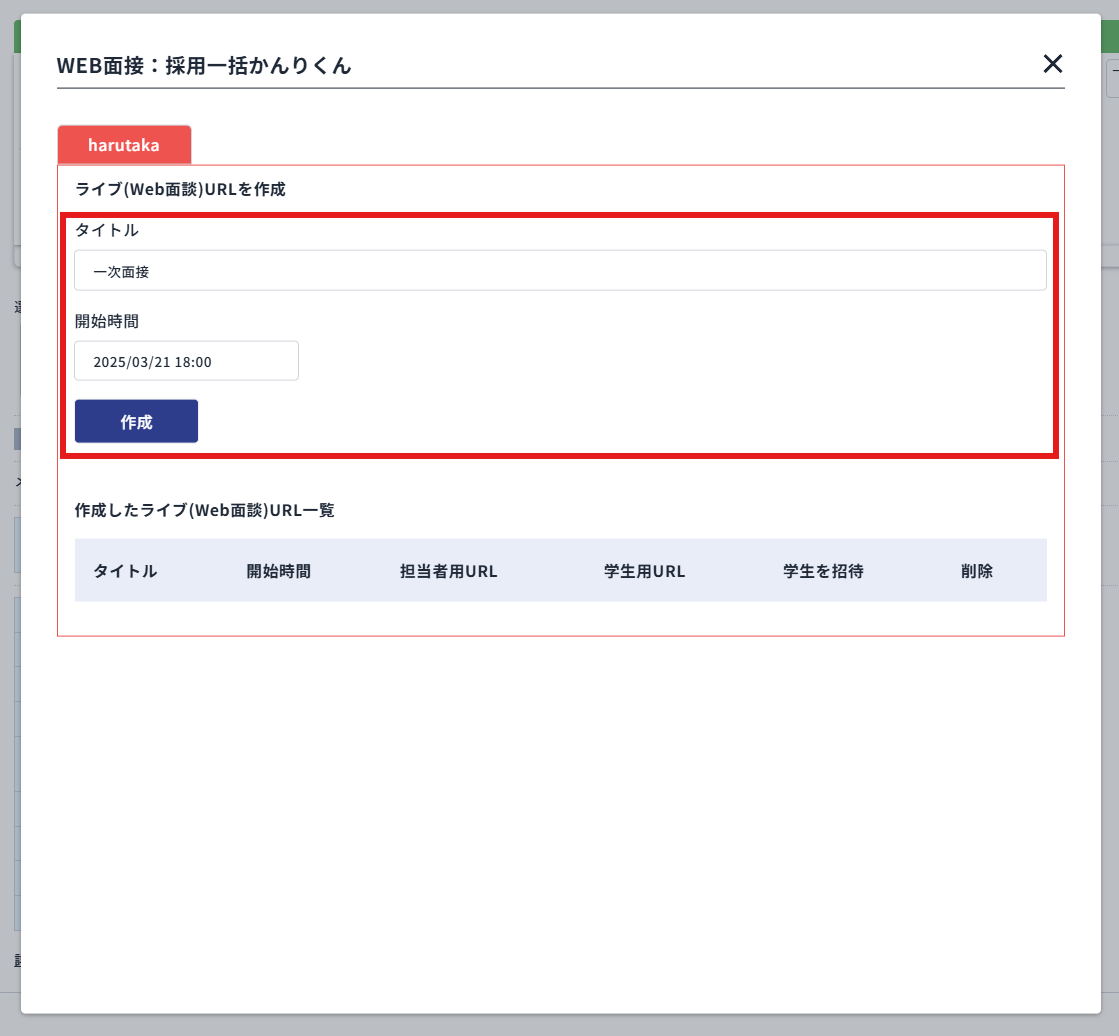Click the green bar behind dialog's top-left corner
1119x1036 pixels.
point(17,36)
